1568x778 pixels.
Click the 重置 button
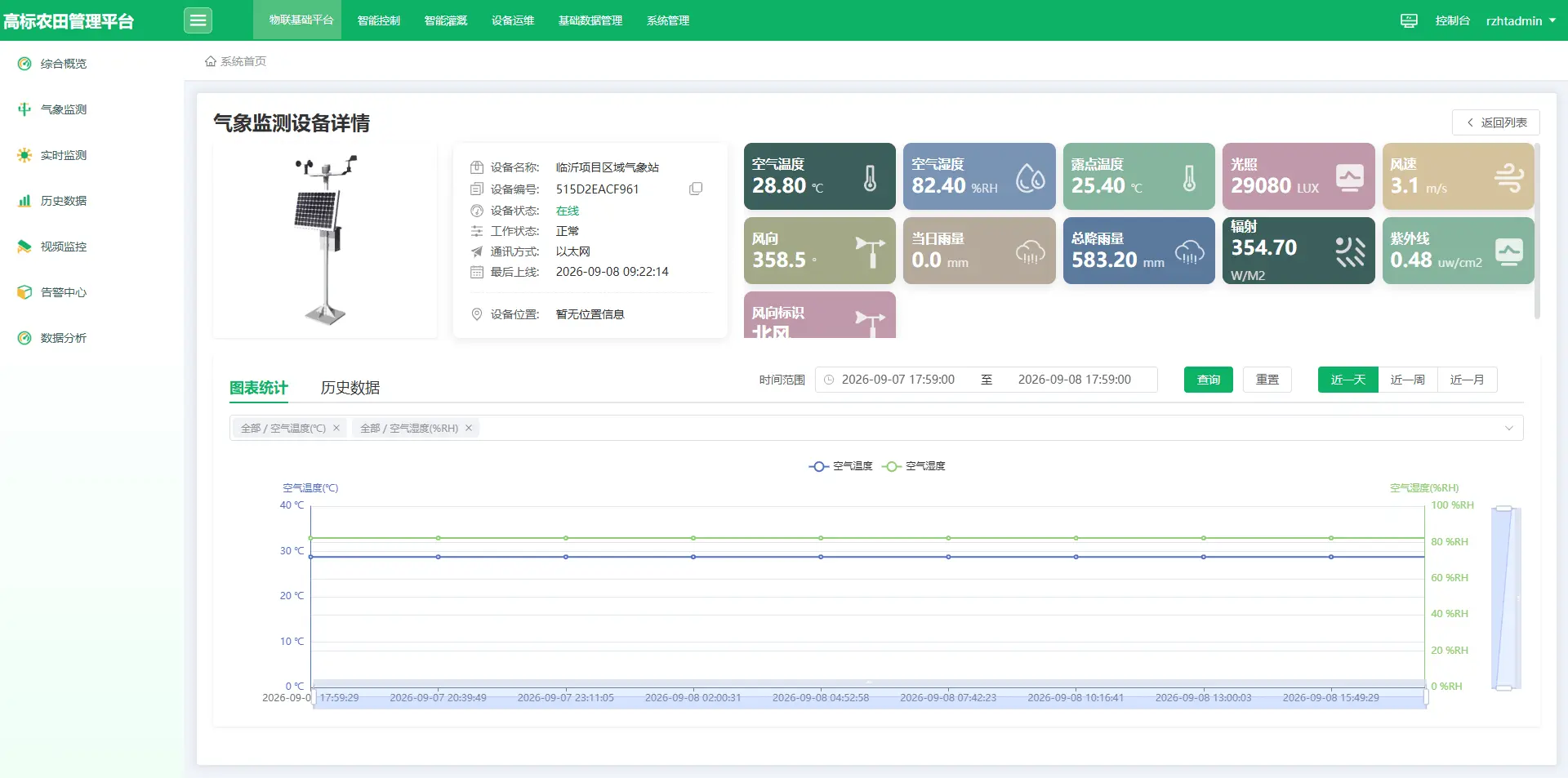(x=1267, y=380)
